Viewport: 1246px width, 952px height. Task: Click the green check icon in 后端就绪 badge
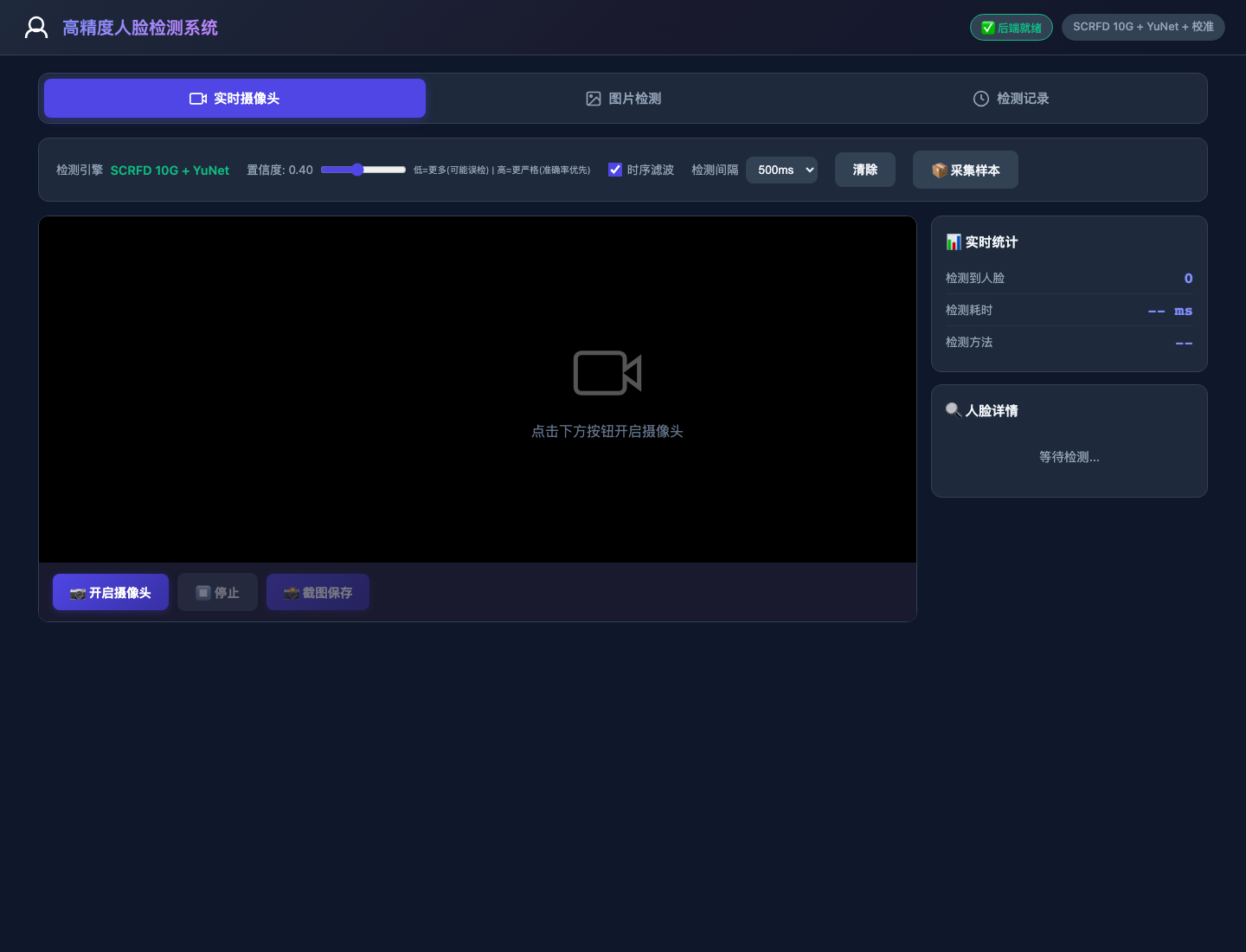tap(987, 28)
